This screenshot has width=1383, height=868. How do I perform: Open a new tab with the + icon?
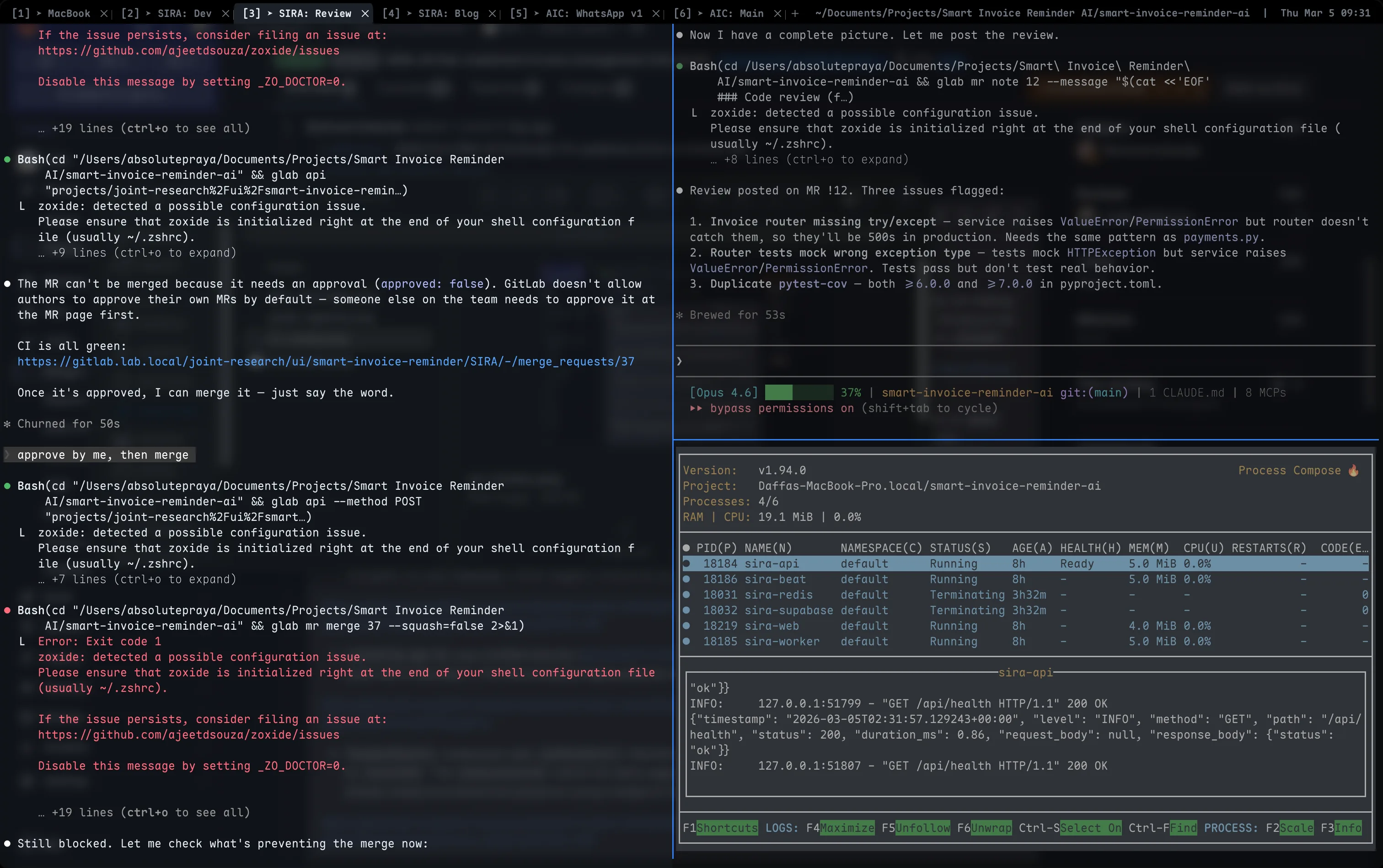pos(795,13)
